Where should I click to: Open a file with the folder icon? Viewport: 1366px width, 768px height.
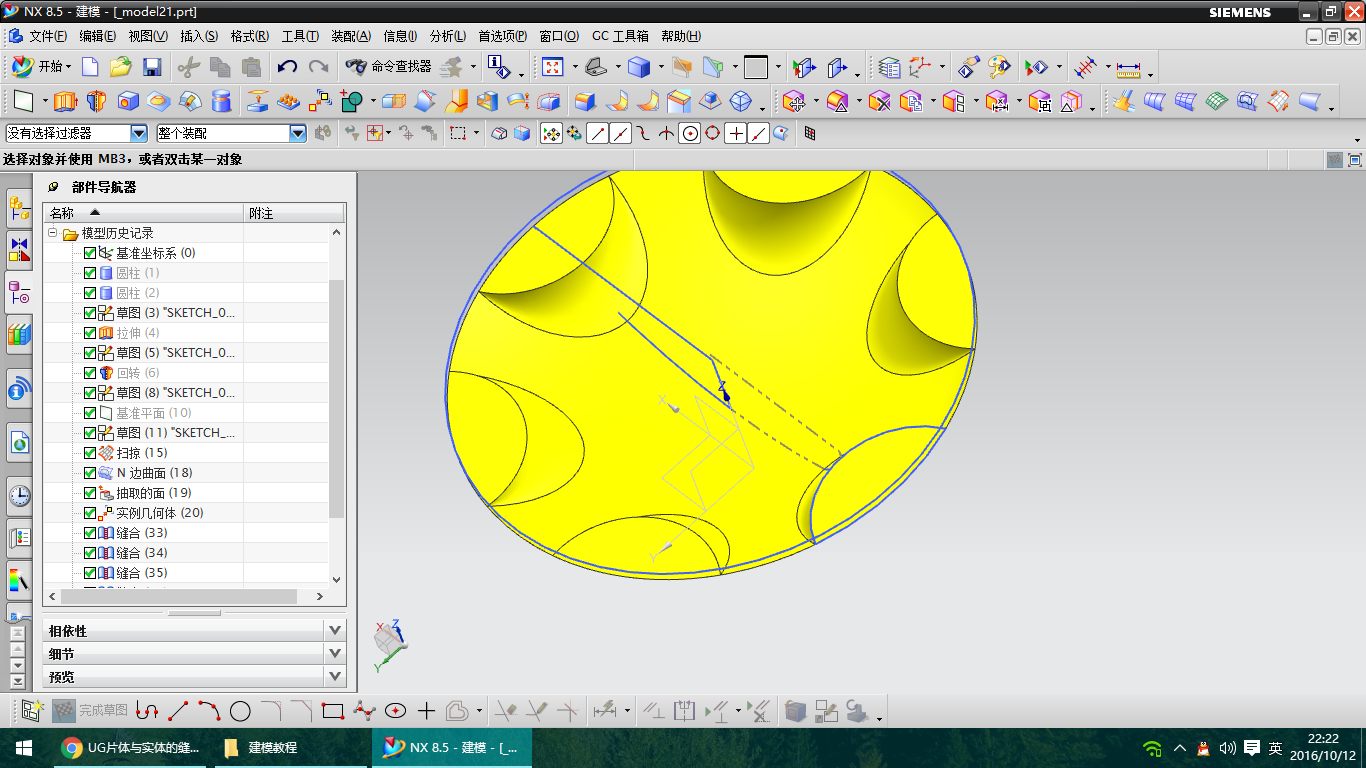[121, 67]
